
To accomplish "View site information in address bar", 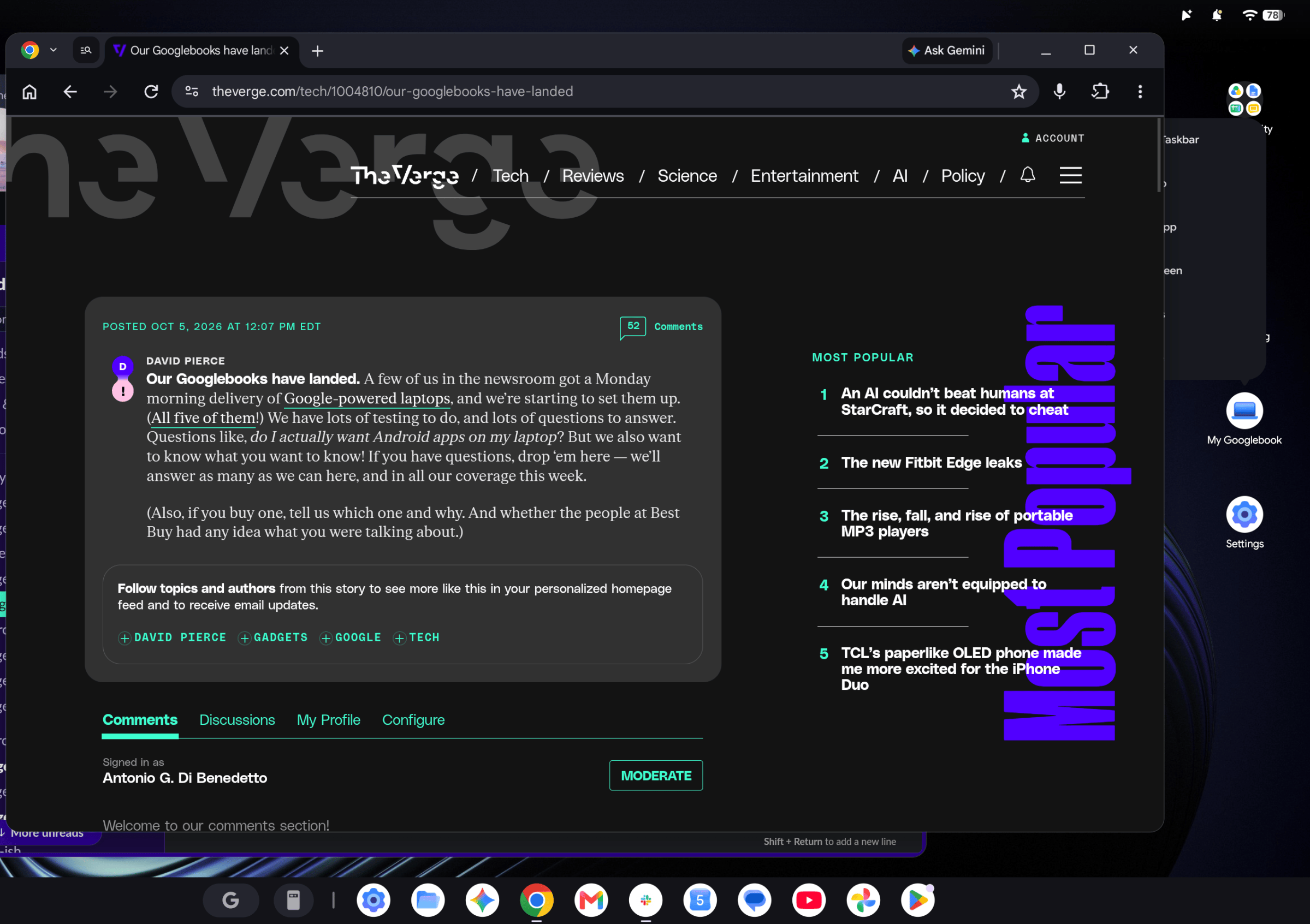I will click(x=192, y=91).
